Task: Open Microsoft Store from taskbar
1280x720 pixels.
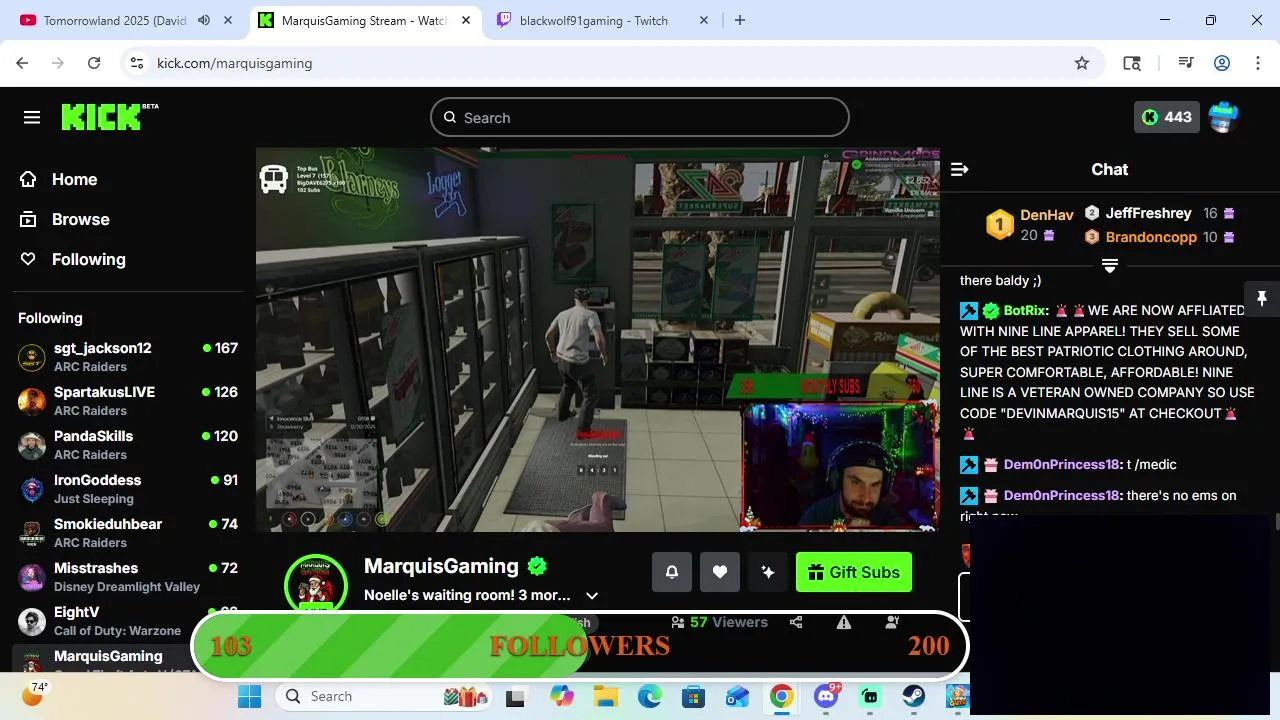Action: [x=693, y=696]
